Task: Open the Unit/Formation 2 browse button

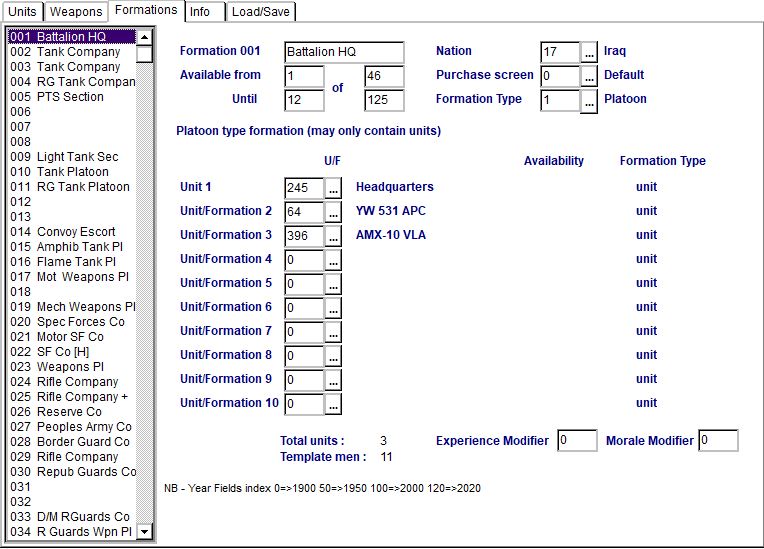Action: pos(333,212)
